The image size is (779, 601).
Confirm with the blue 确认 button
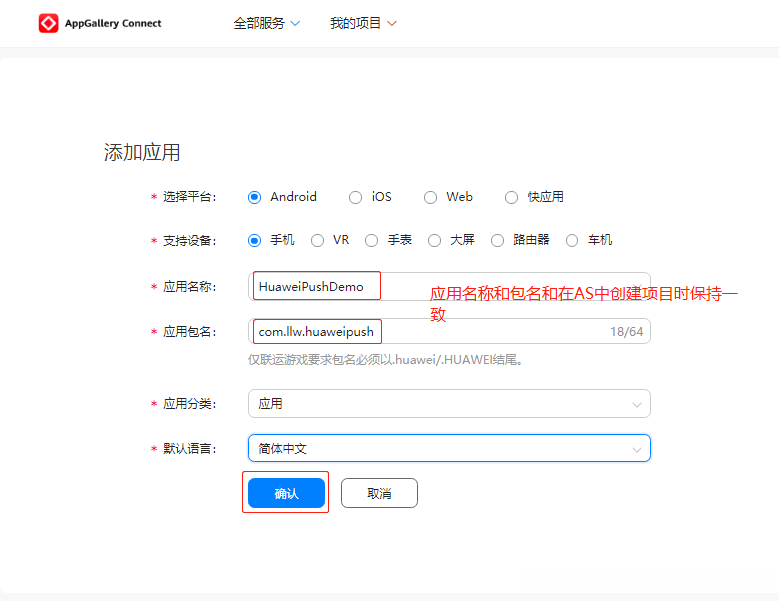[x=286, y=493]
